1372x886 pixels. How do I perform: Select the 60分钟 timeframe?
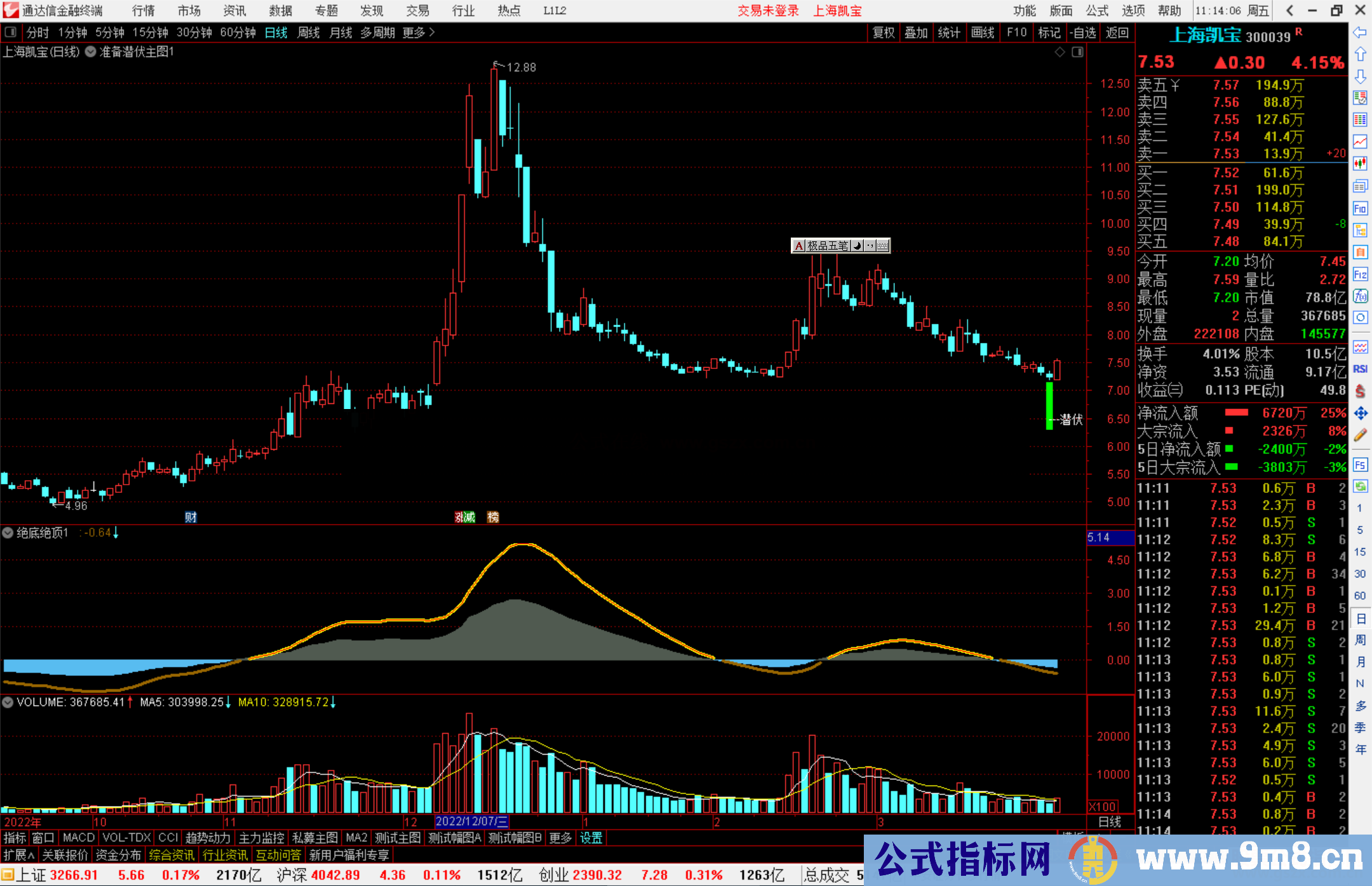point(238,32)
